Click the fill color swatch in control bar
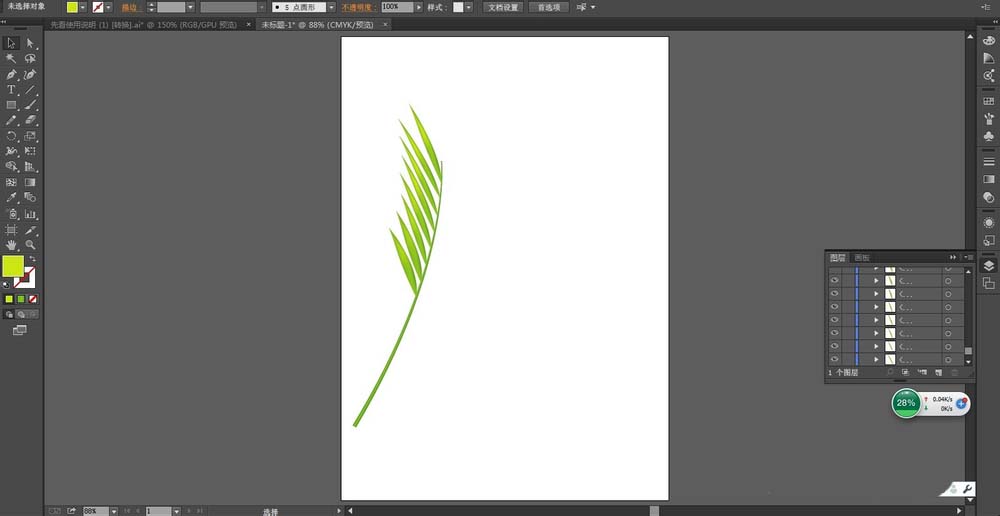Viewport: 1000px width, 516px height. [73, 7]
